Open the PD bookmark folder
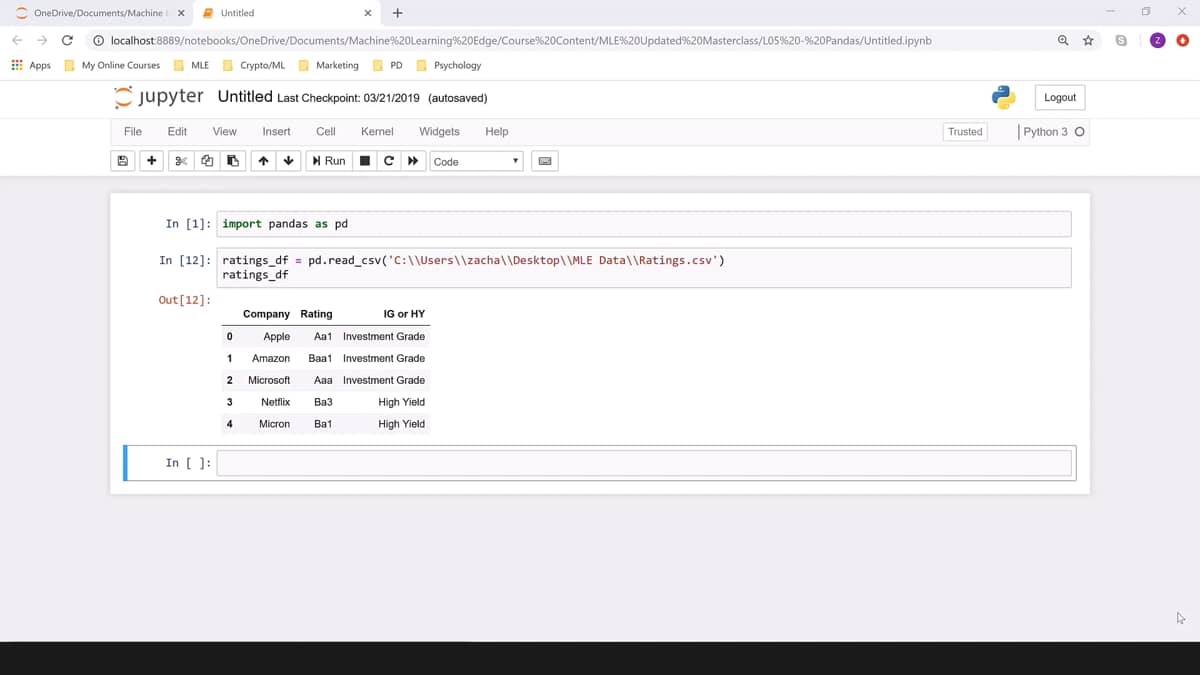Viewport: 1200px width, 675px height. click(x=388, y=65)
